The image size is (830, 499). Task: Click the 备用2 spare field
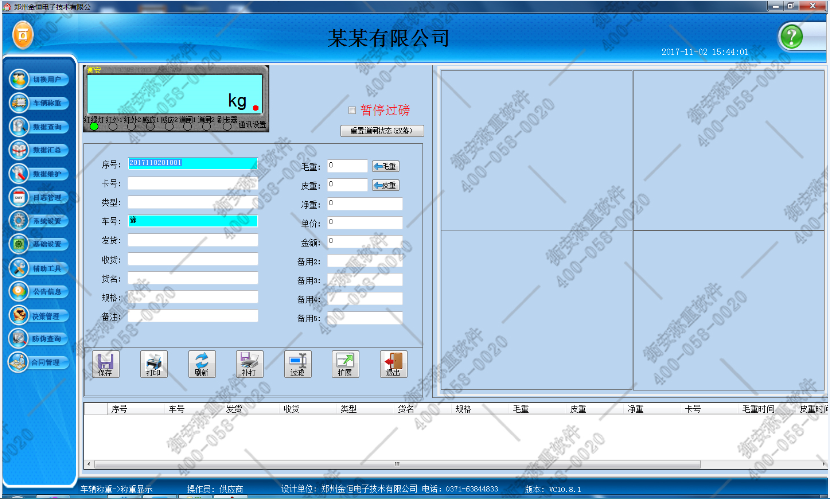(x=365, y=261)
